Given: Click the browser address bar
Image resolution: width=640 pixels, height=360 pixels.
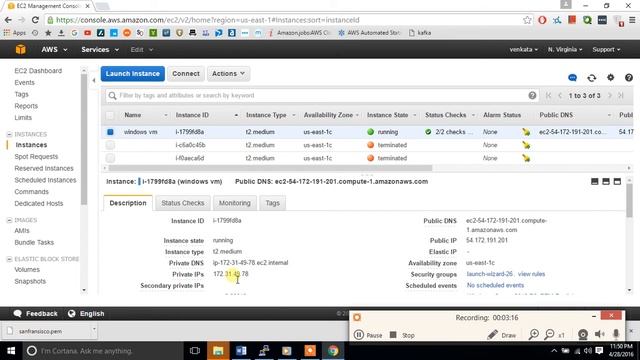Looking at the screenshot, I should point(286,20).
